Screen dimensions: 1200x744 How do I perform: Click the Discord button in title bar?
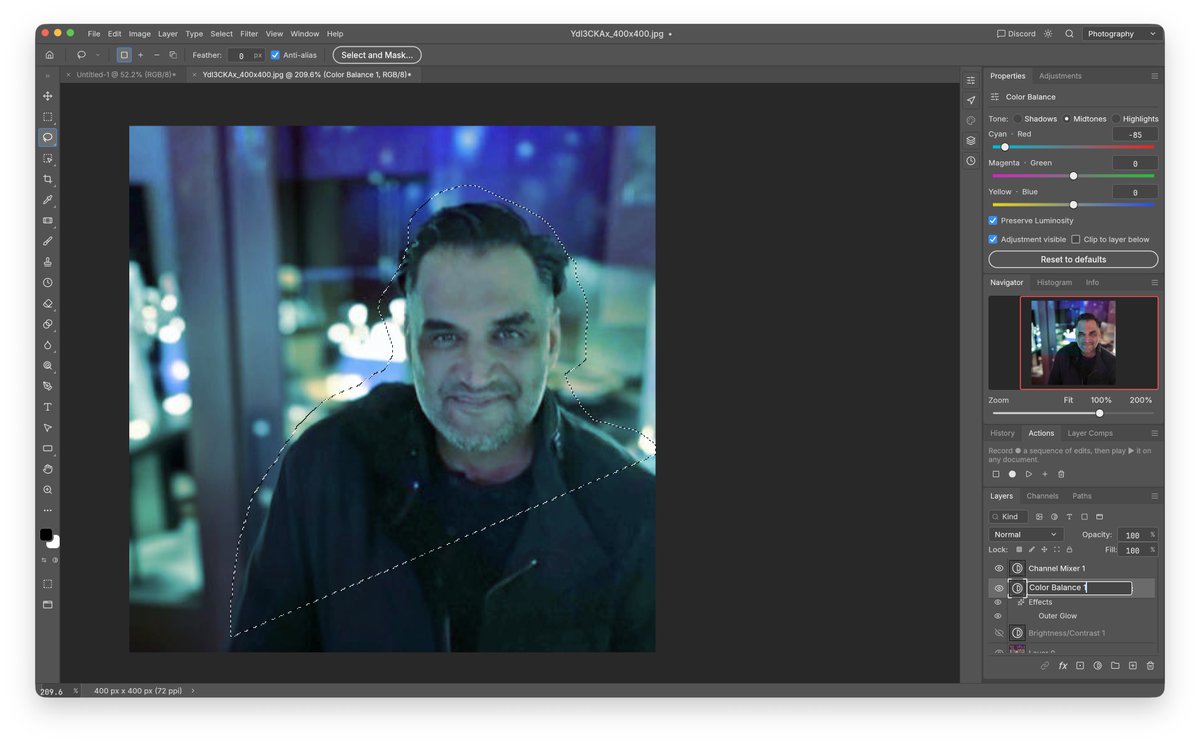click(1016, 34)
